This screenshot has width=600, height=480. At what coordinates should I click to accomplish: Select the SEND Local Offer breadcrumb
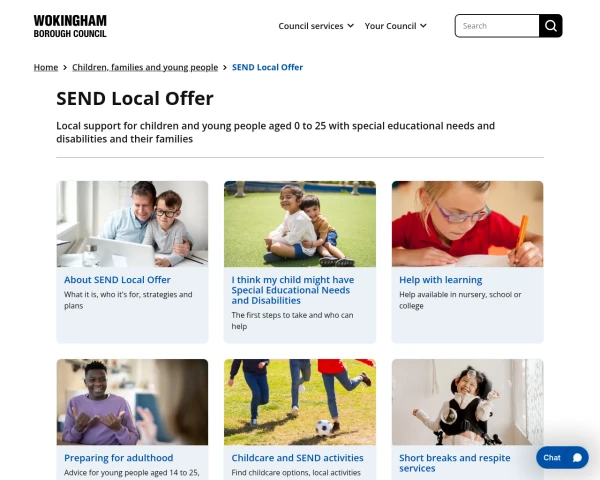pos(267,67)
